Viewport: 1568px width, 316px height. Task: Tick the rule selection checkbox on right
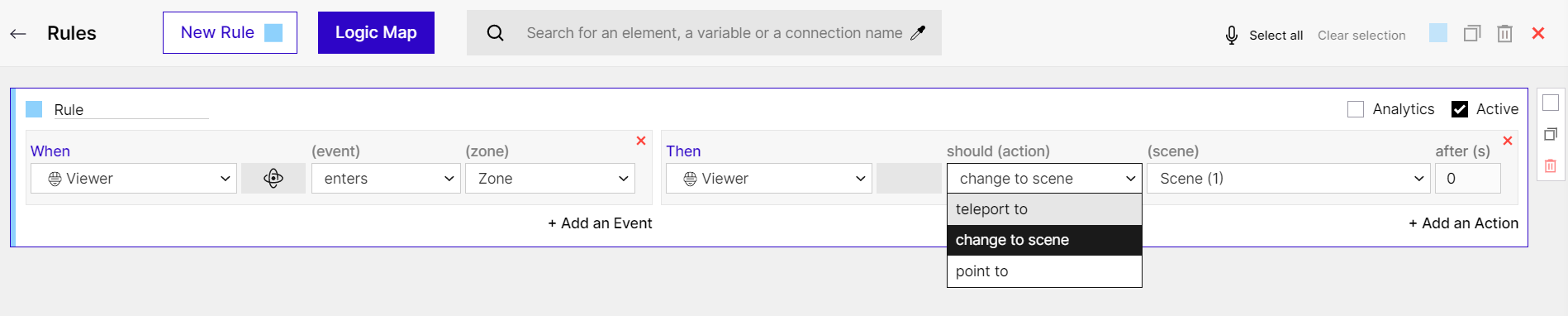1551,103
